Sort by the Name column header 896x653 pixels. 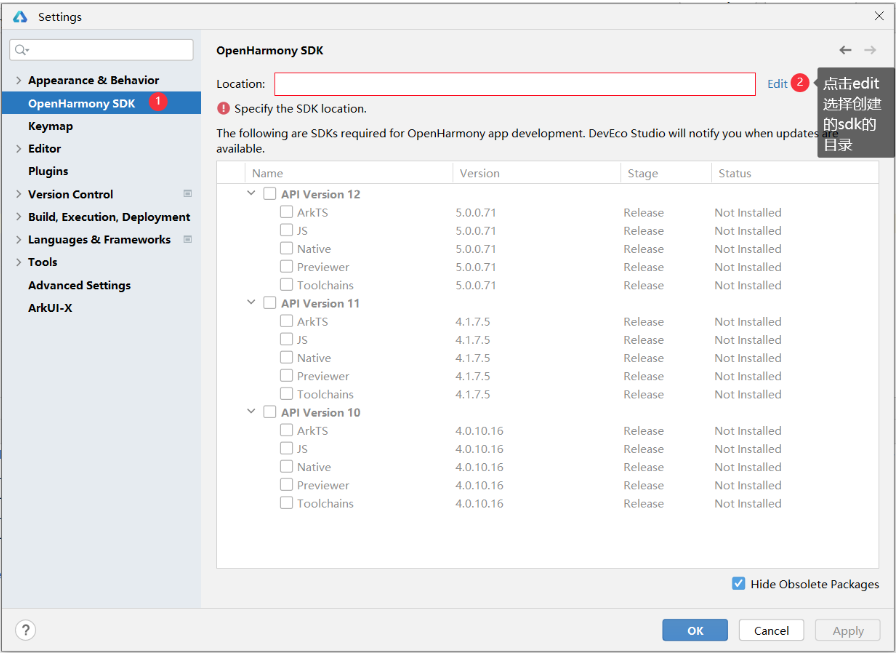[349, 173]
